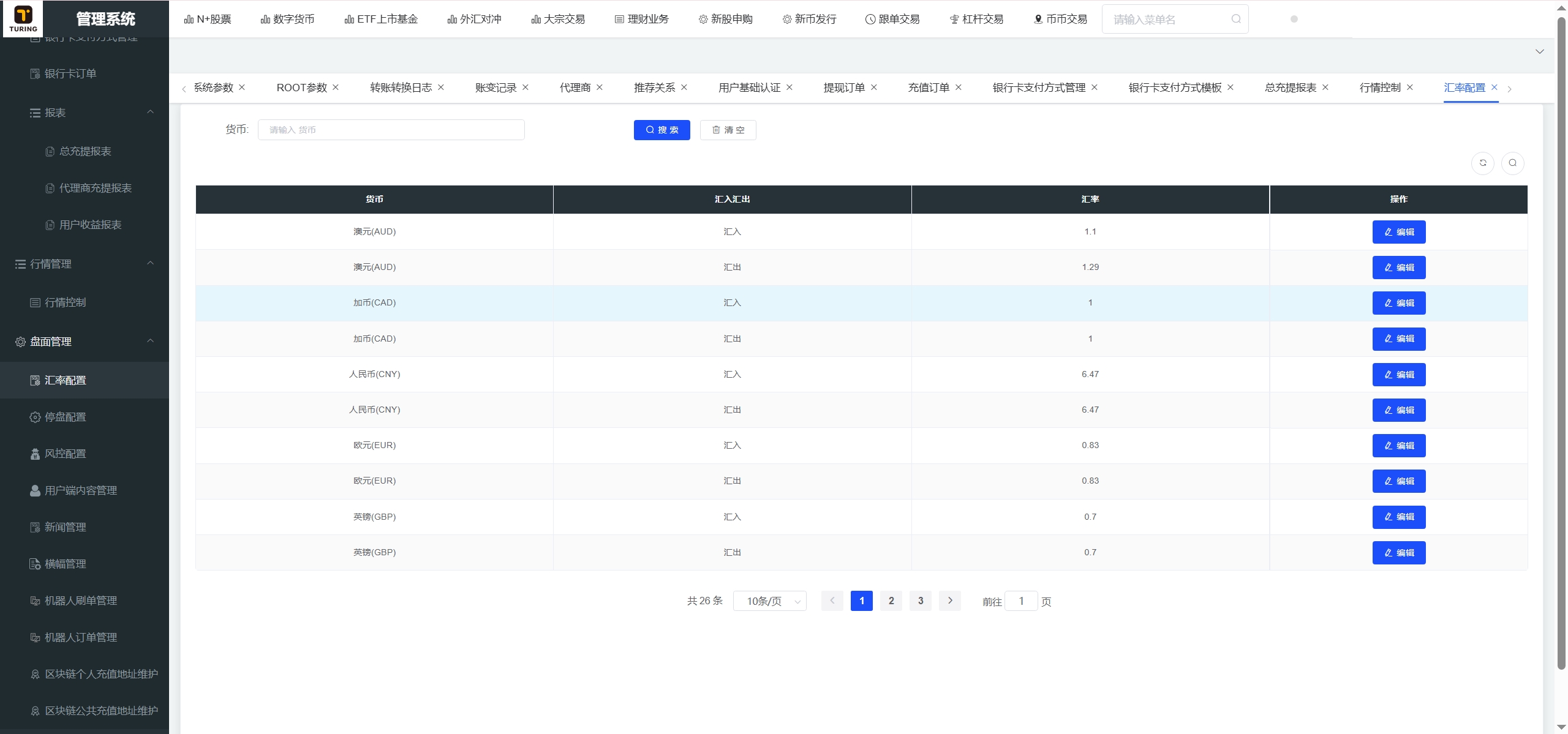
Task: Close the 用户基础认证 tab
Action: pyautogui.click(x=790, y=88)
